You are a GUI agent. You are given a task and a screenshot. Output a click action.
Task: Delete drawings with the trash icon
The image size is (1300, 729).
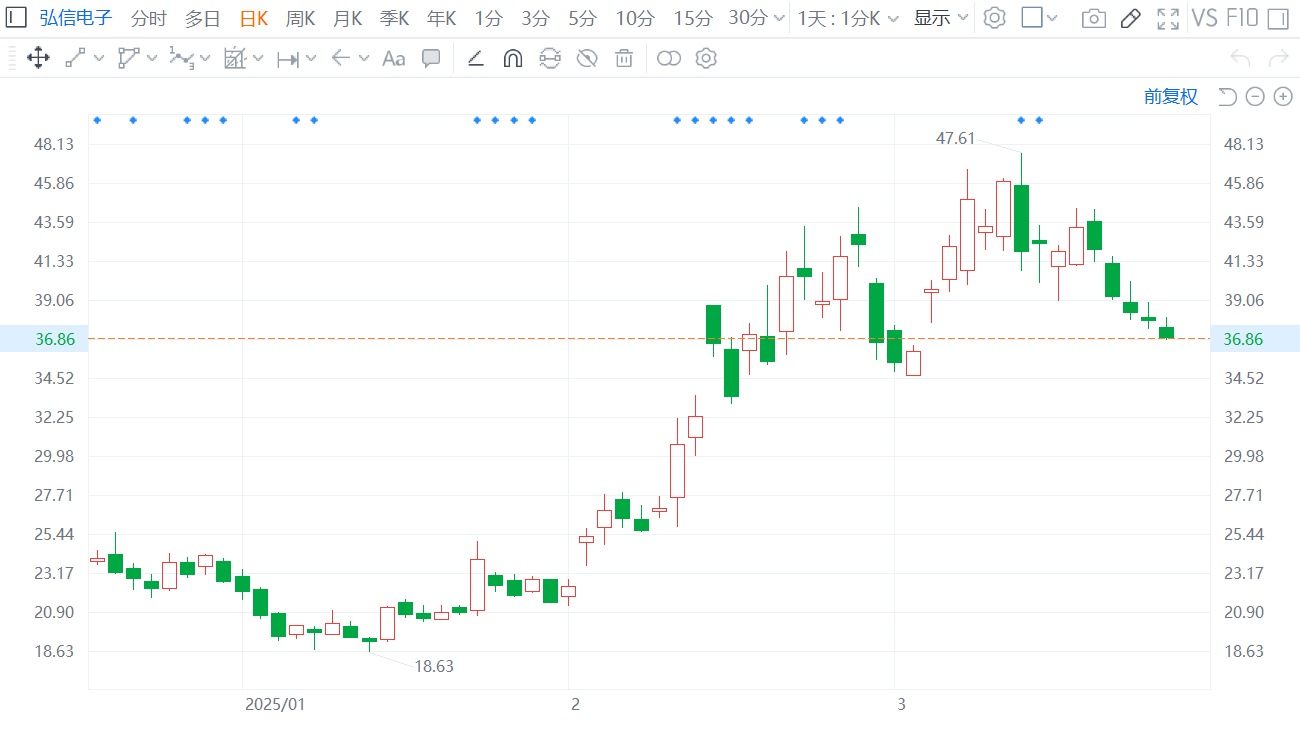point(624,58)
